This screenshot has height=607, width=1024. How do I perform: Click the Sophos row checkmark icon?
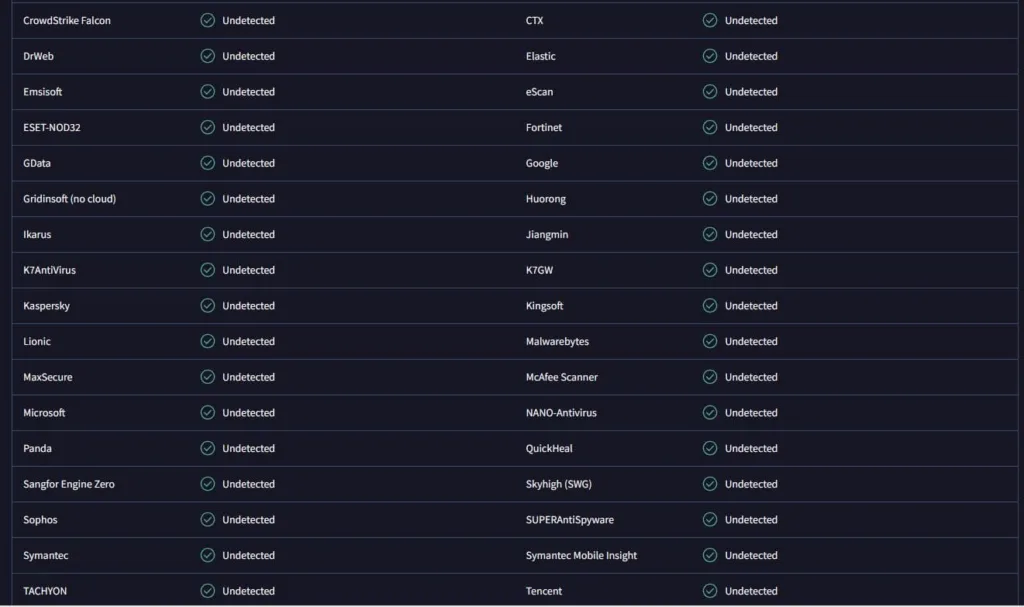208,520
